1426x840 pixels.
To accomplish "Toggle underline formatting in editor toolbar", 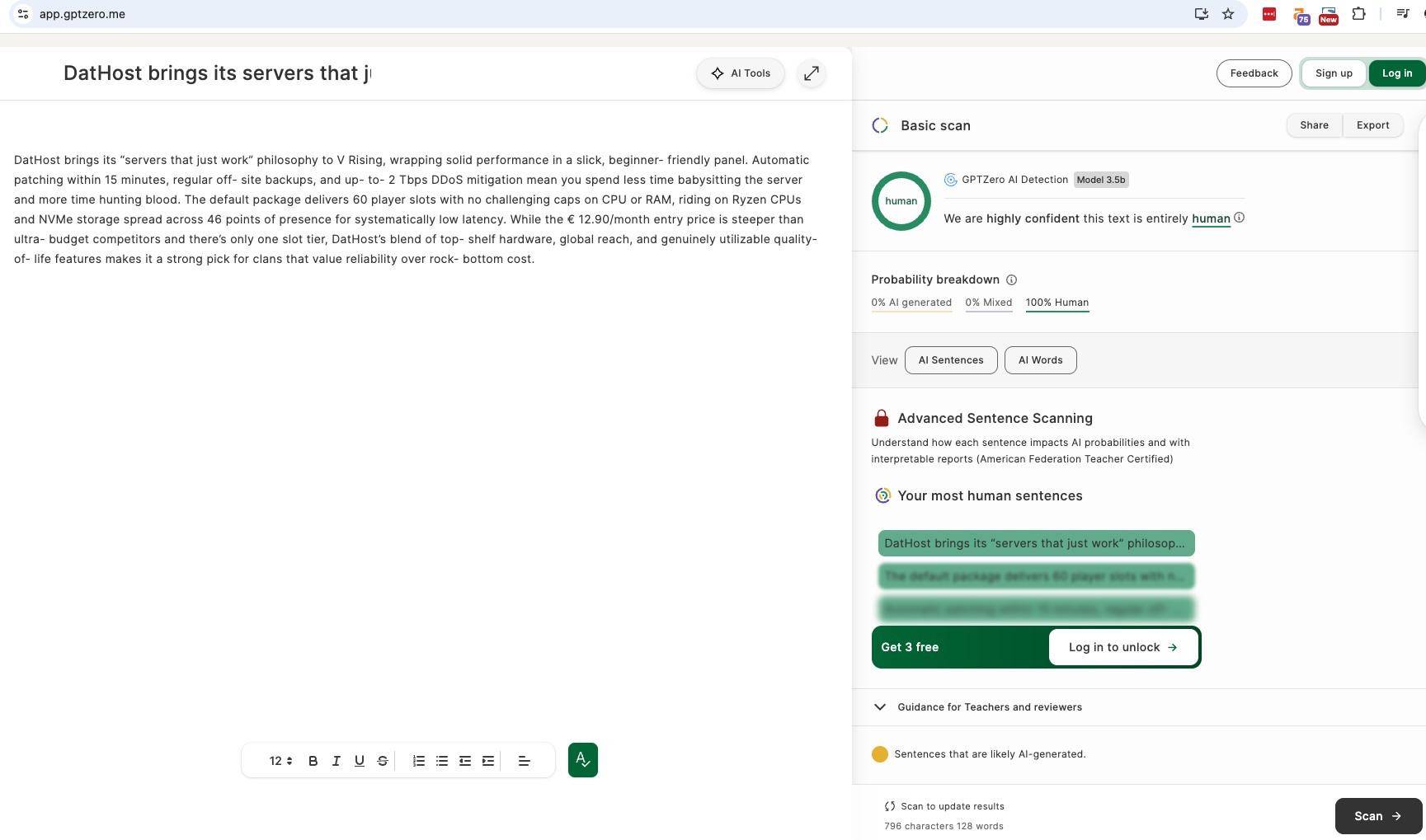I will [x=359, y=761].
